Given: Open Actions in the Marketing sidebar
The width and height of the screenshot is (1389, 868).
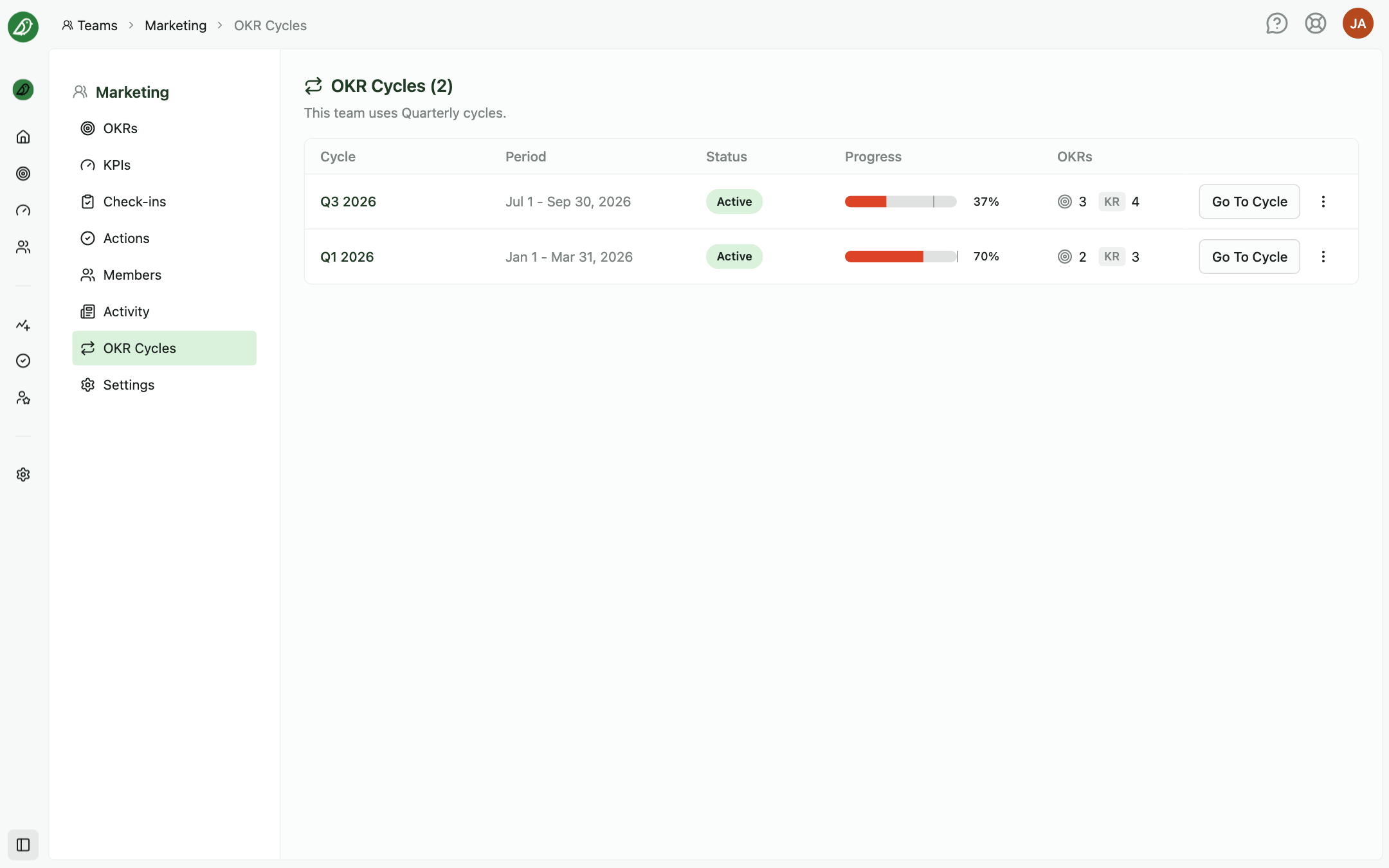Looking at the screenshot, I should 164,239.
